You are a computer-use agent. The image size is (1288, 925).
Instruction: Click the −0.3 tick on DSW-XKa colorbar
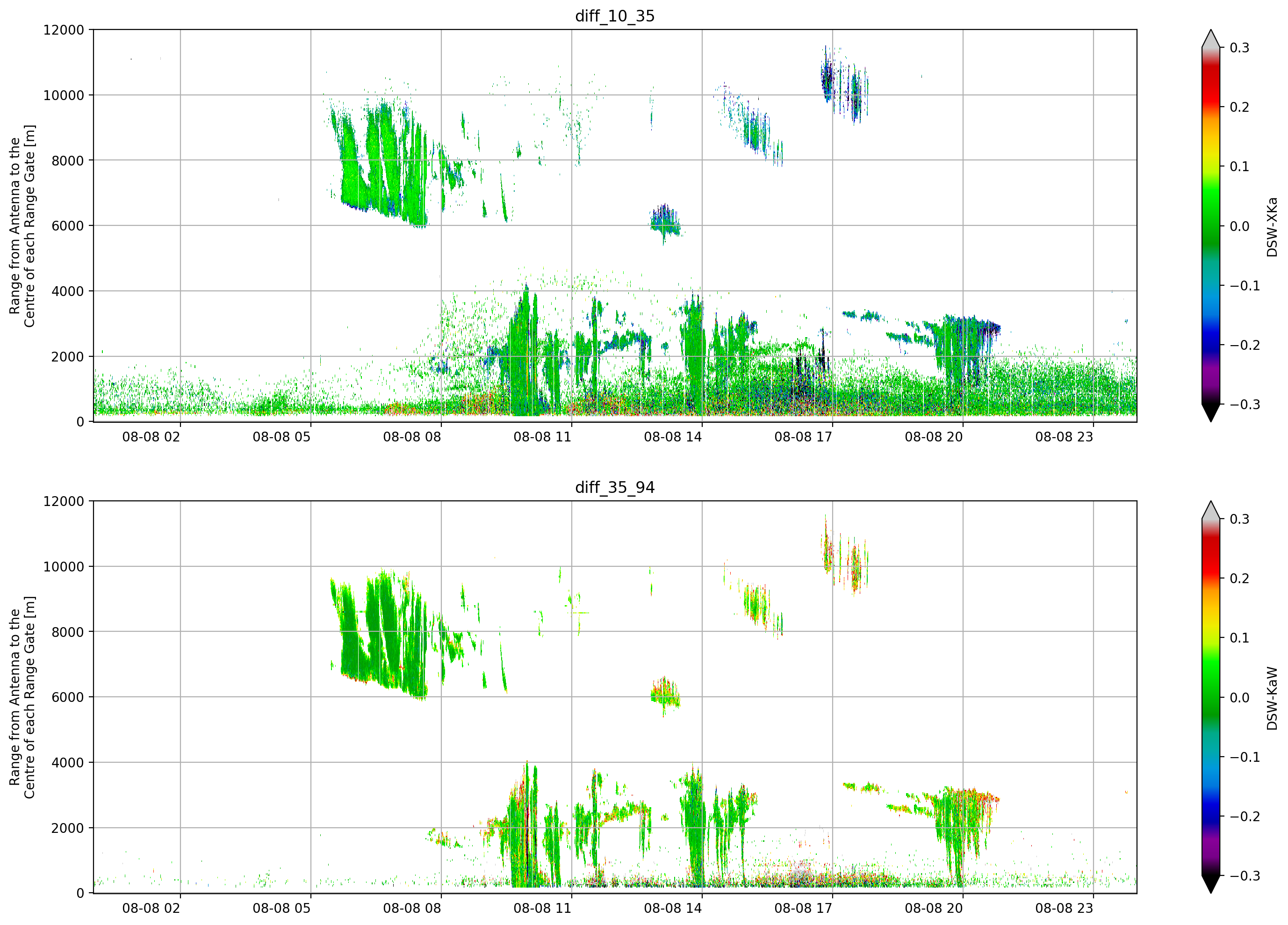pyautogui.click(x=1245, y=405)
